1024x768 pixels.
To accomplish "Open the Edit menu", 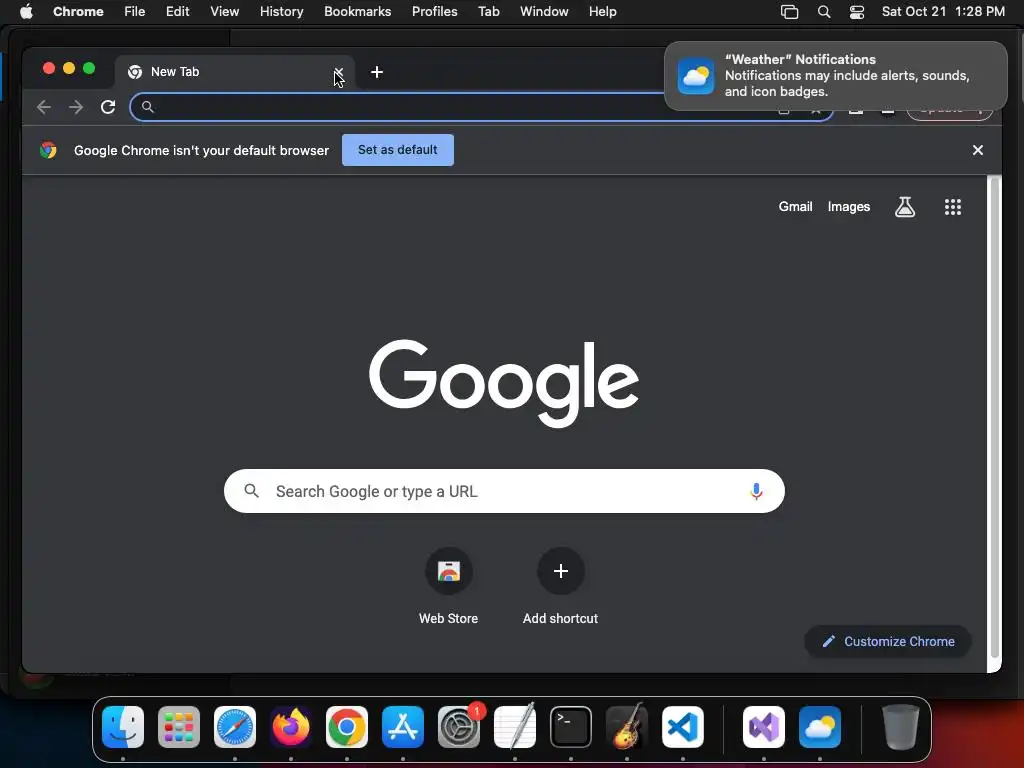I will click(x=178, y=12).
